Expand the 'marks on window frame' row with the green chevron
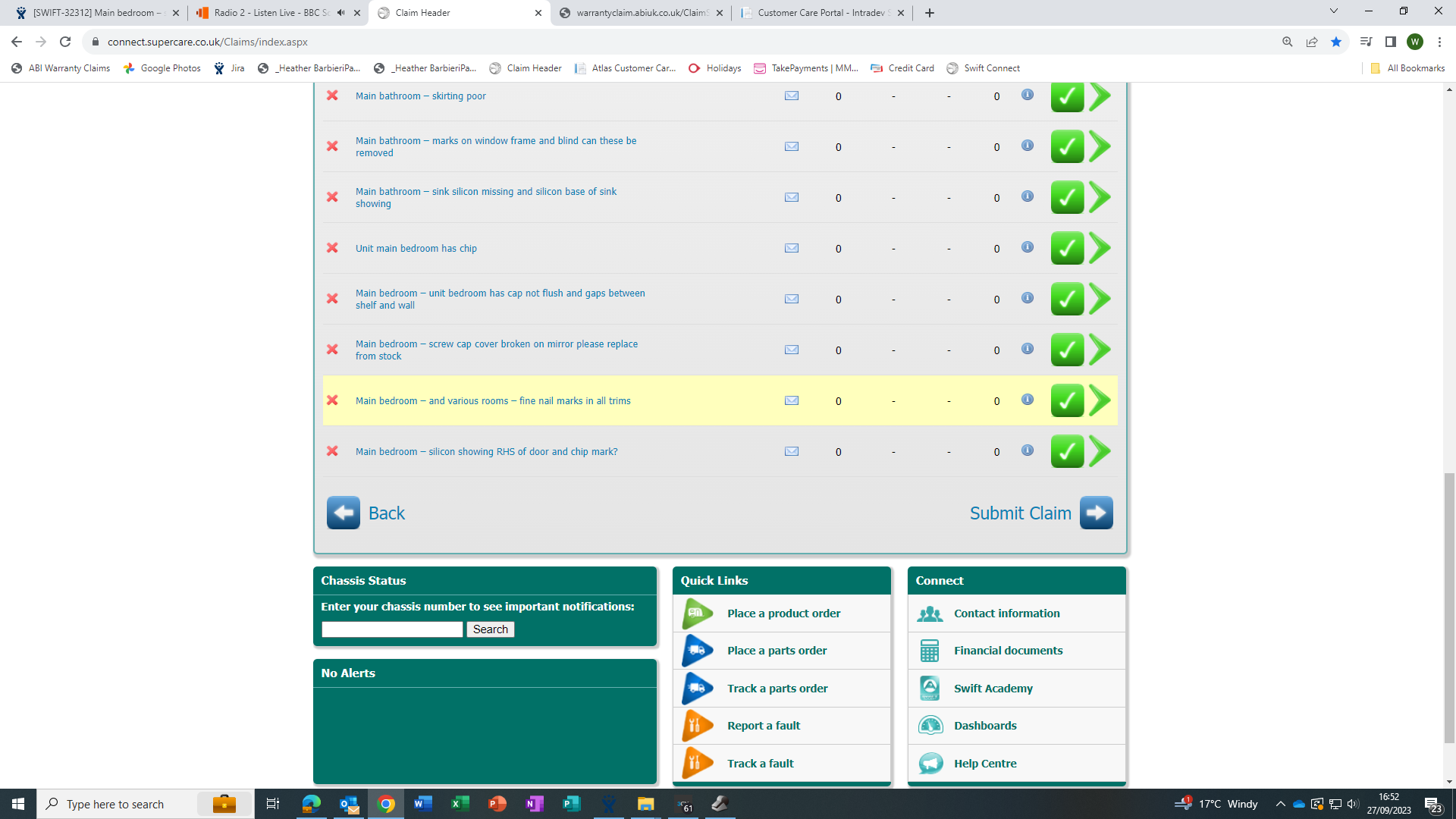This screenshot has width=1456, height=819. (1100, 146)
